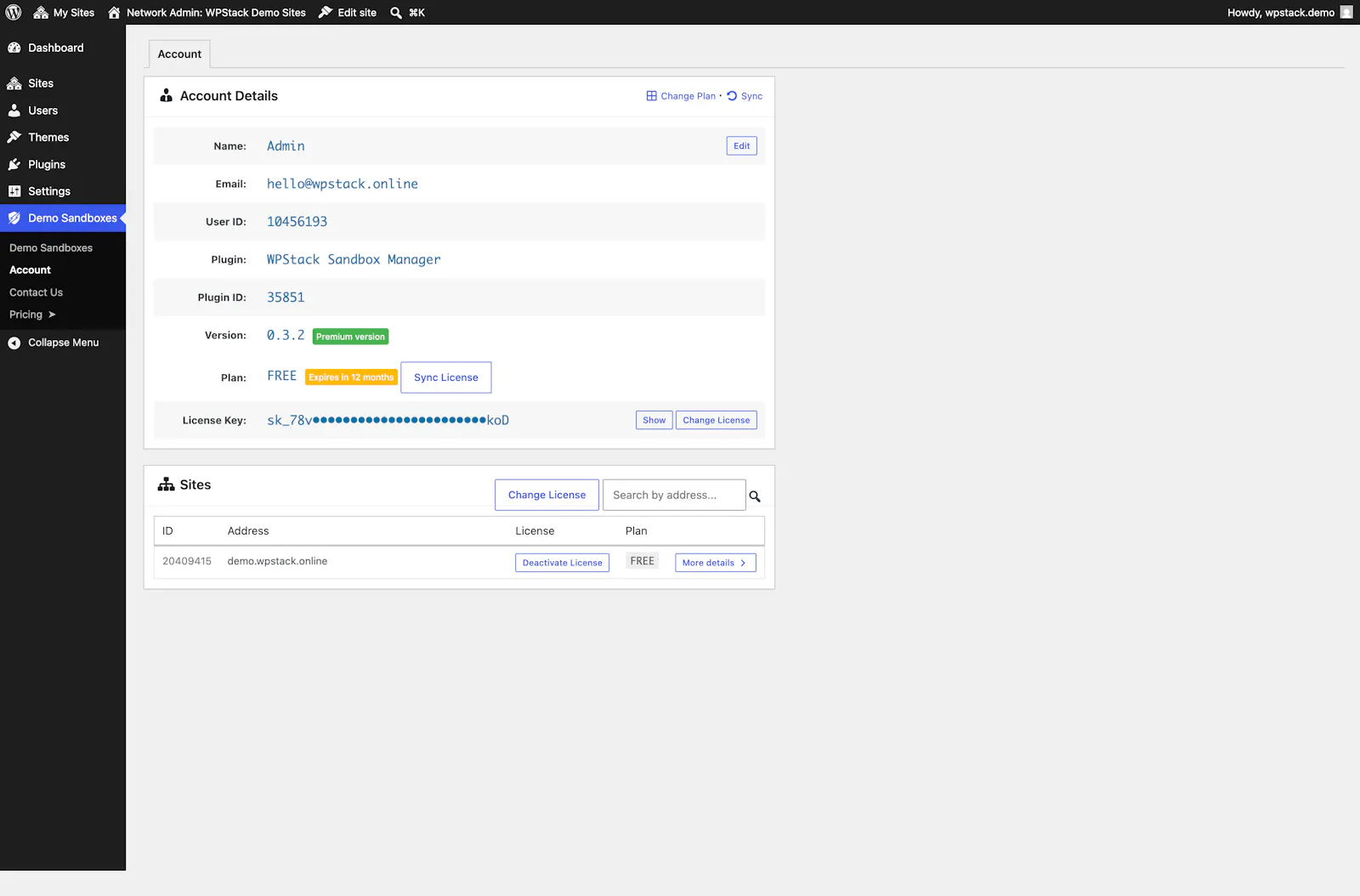Click the email hello@wpstack.online
1360x896 pixels.
coord(343,184)
